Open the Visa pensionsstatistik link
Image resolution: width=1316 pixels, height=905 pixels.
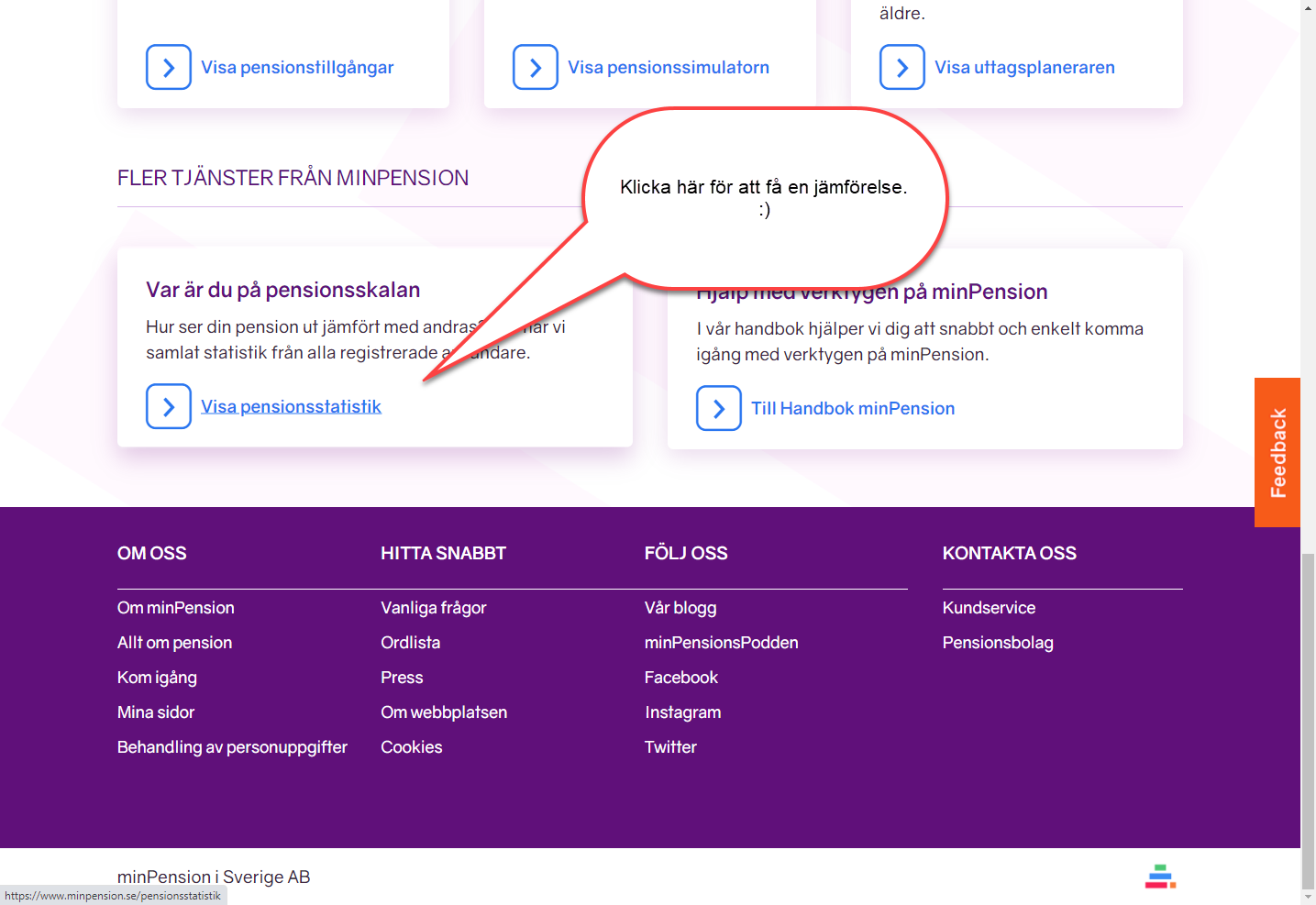291,406
